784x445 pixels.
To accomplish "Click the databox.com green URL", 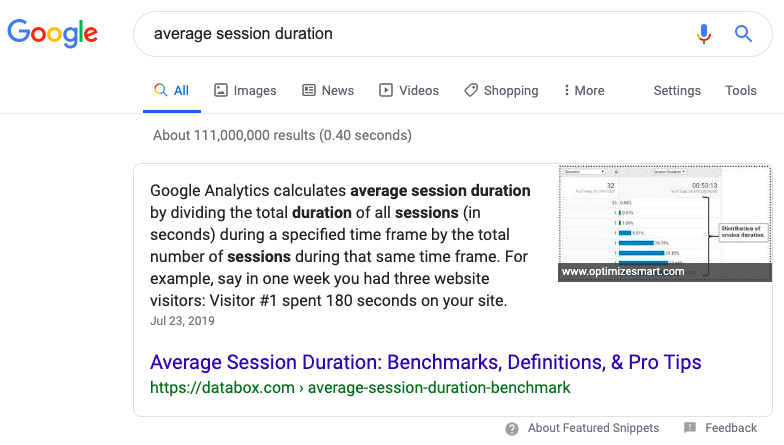I will click(360, 387).
